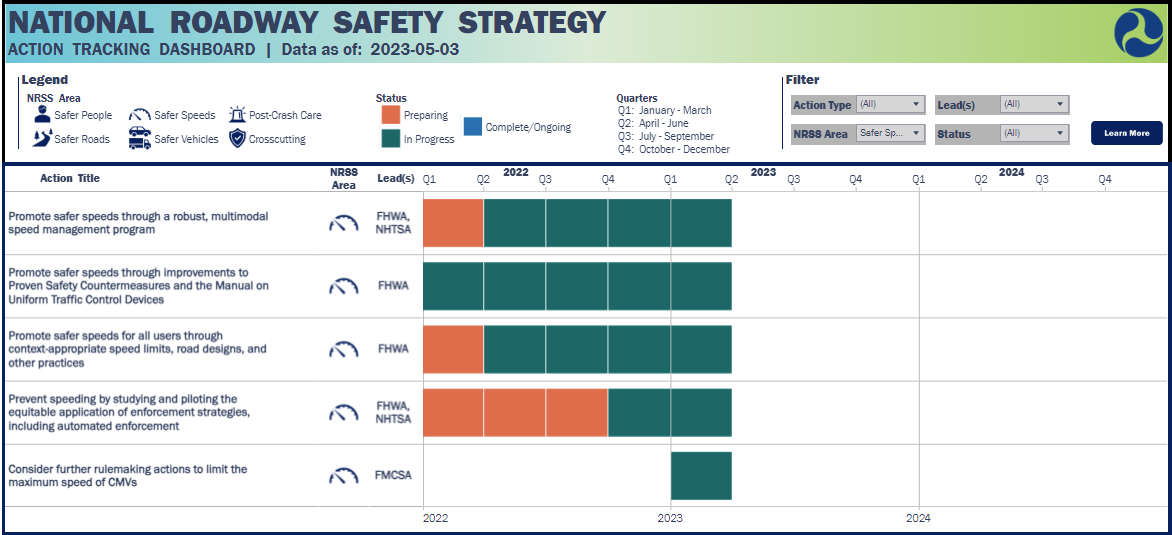This screenshot has width=1172, height=535.
Task: Open the Lead(s) filter dropdown
Action: (1034, 104)
